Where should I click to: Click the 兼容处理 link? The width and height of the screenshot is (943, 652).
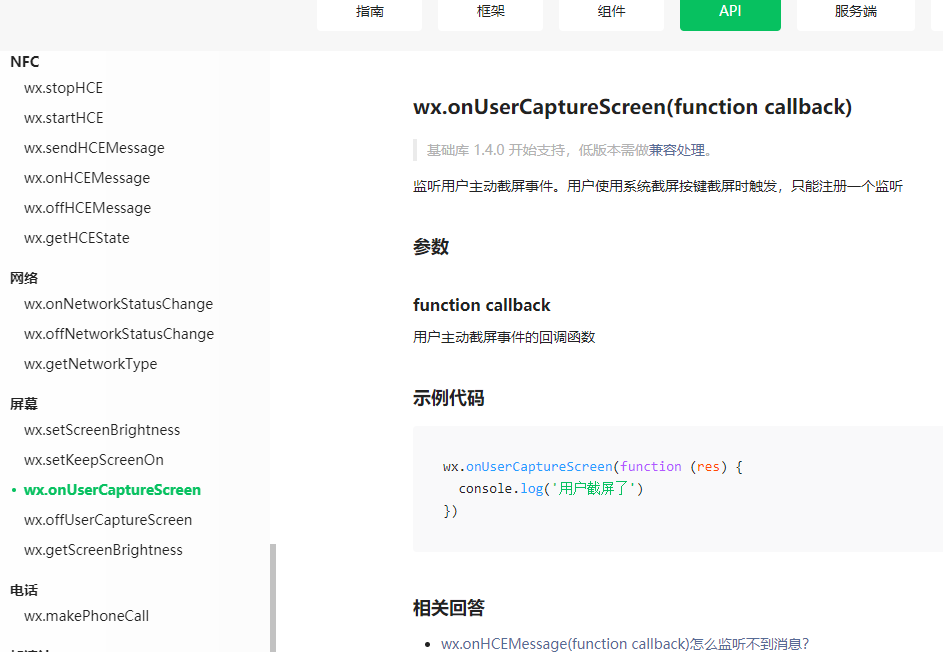[x=676, y=150]
